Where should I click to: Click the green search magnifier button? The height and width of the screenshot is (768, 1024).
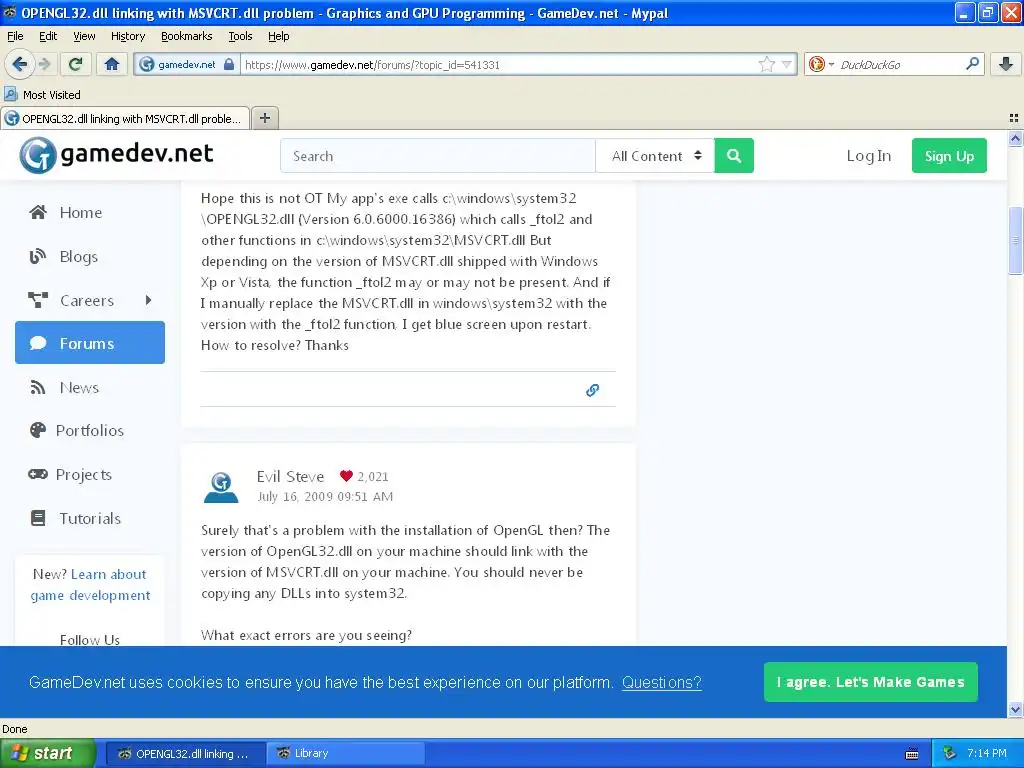point(734,155)
